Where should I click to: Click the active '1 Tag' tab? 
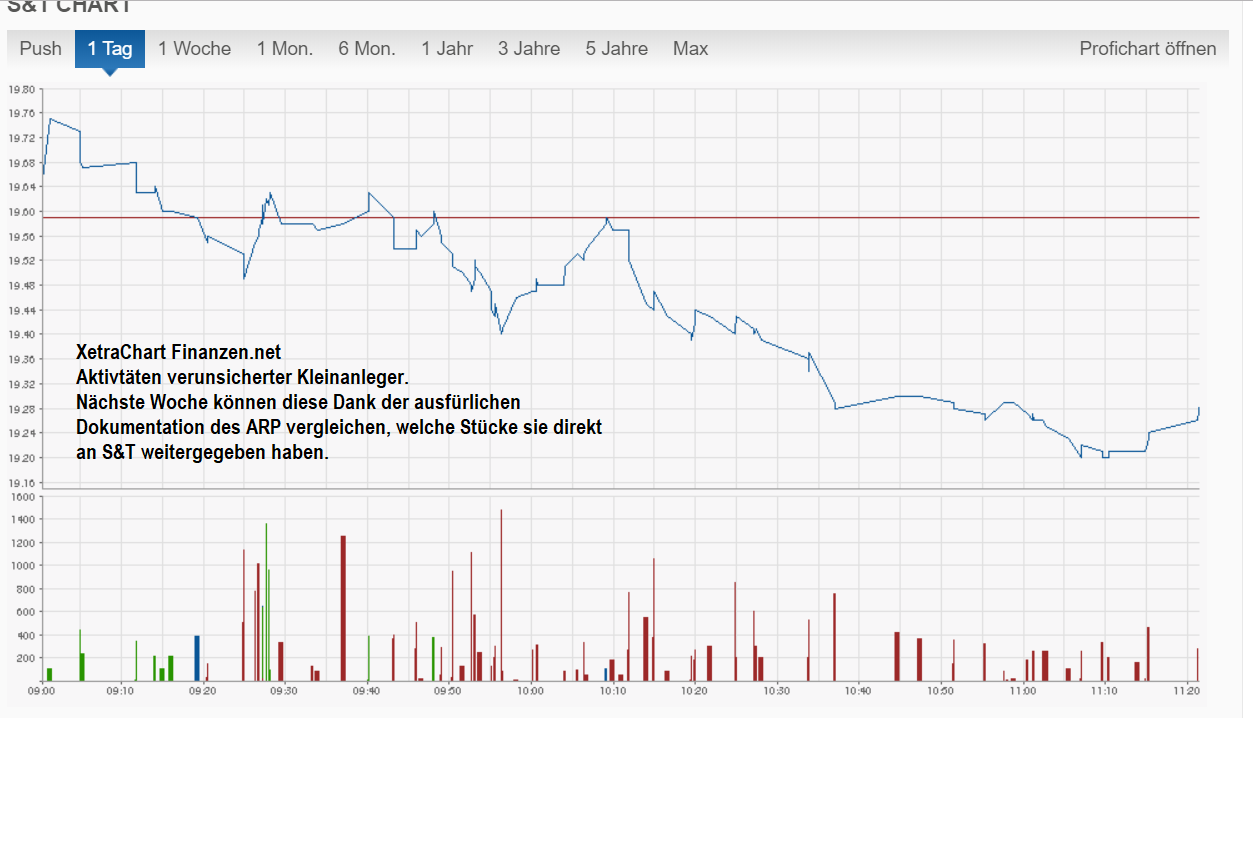(110, 47)
